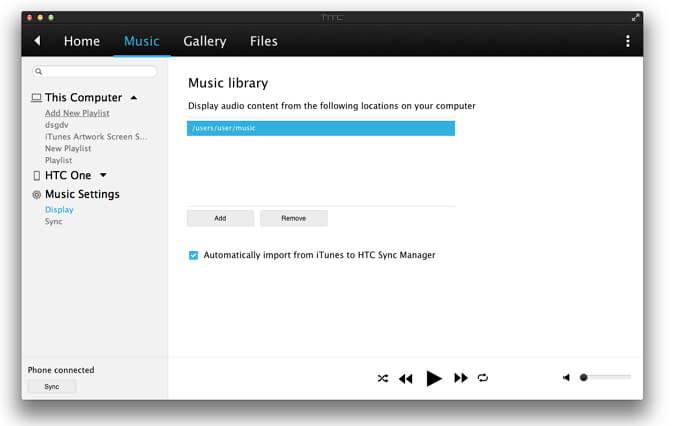Enter fullscreen with the expand icon
Screen dimensions: 700x426
pos(635,17)
